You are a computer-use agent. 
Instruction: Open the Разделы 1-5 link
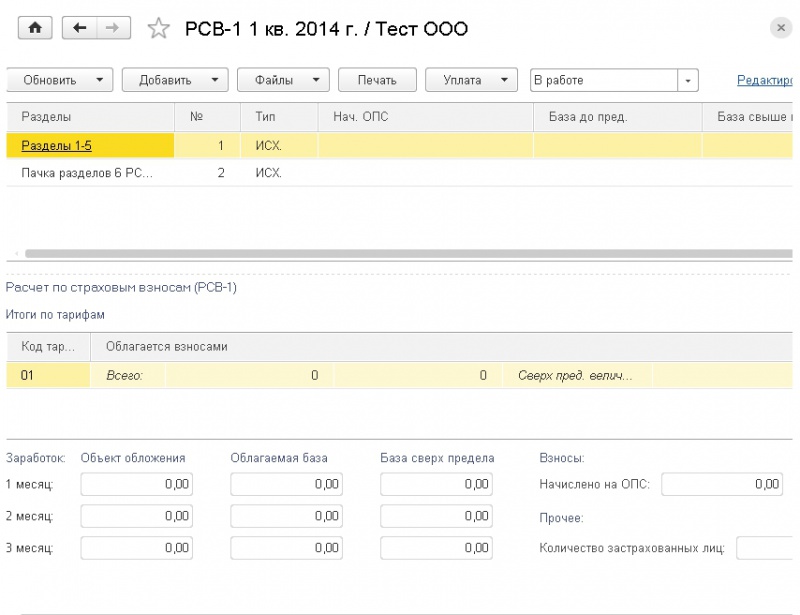coord(56,146)
